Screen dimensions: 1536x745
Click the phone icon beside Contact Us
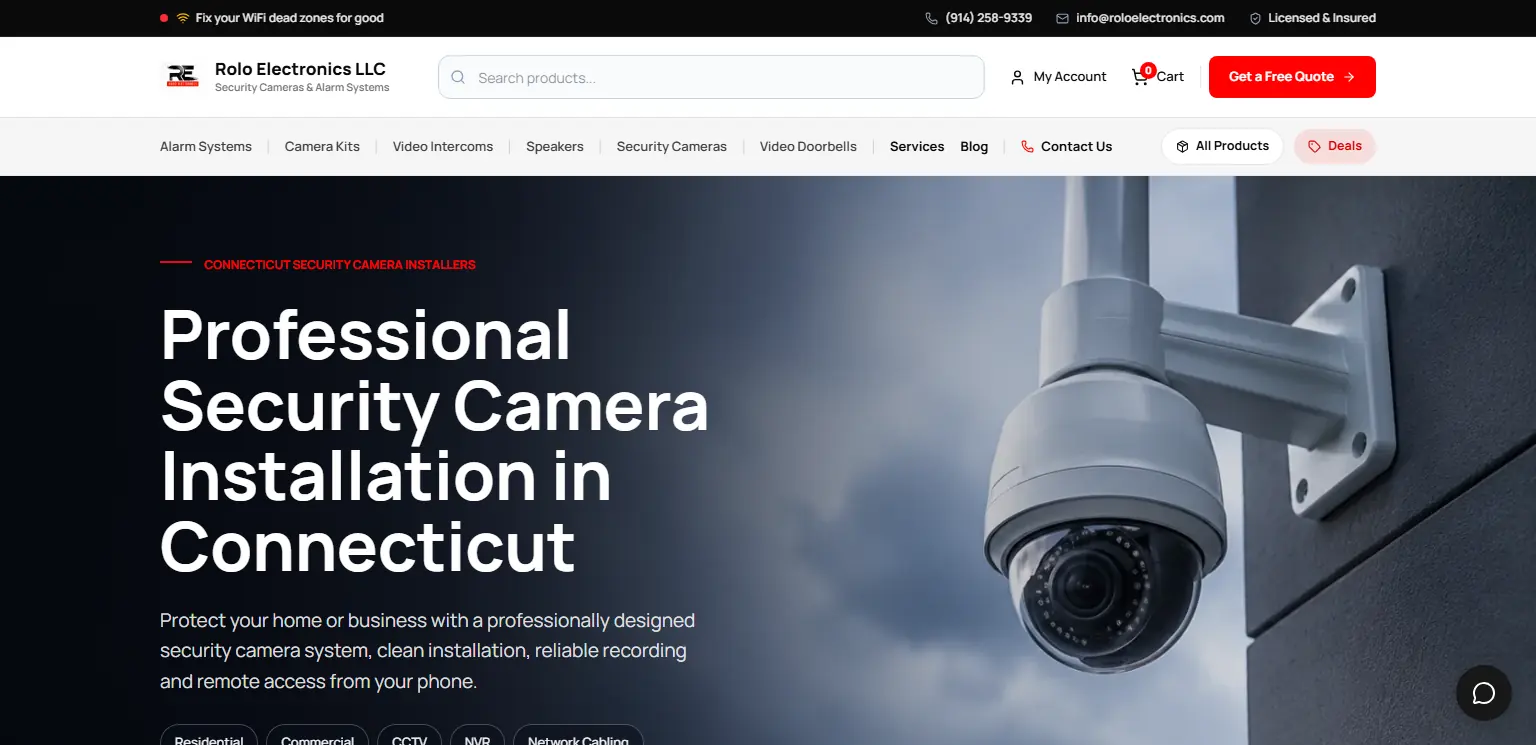pos(1027,146)
